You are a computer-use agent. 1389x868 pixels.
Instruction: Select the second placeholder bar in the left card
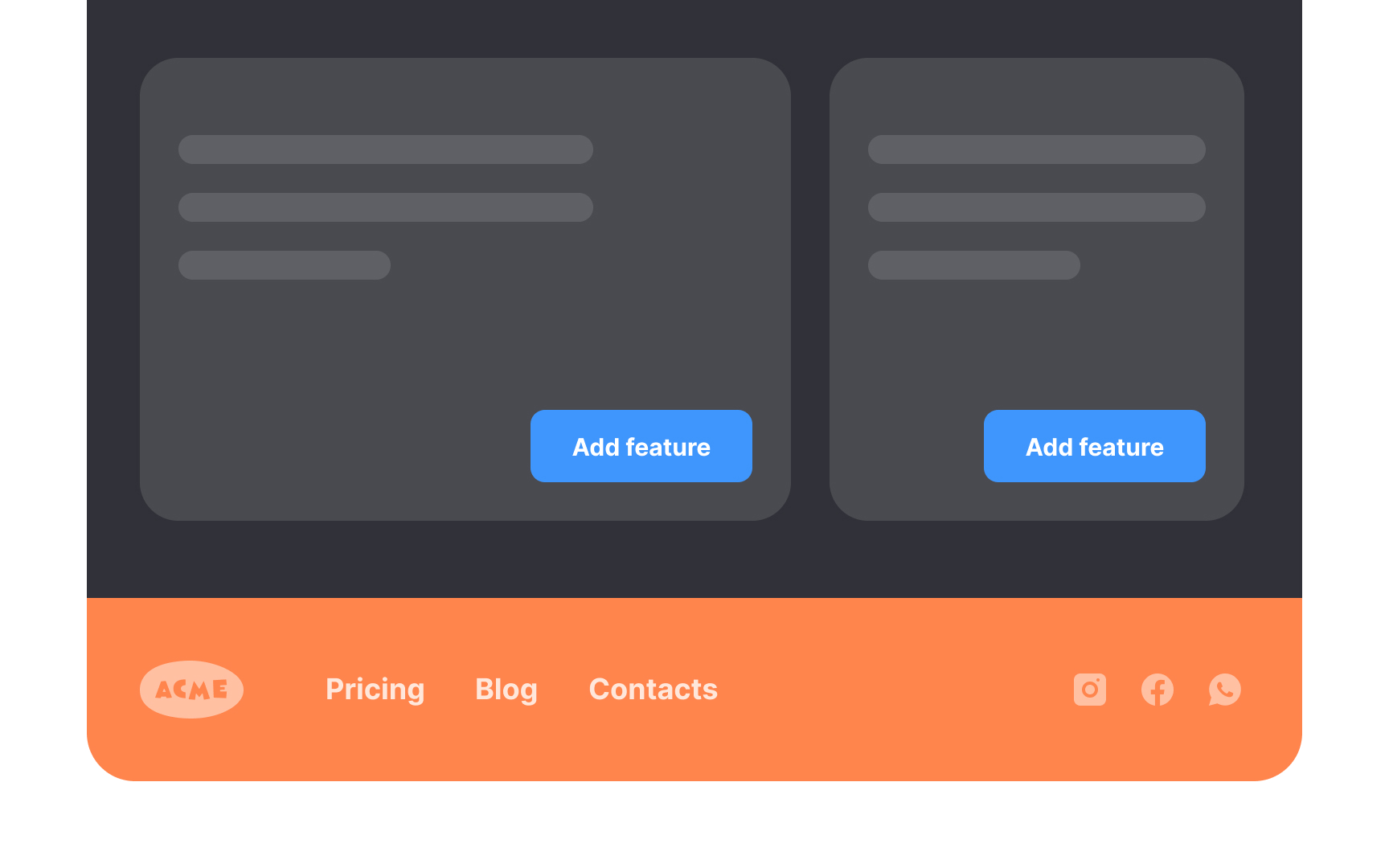[x=386, y=207]
